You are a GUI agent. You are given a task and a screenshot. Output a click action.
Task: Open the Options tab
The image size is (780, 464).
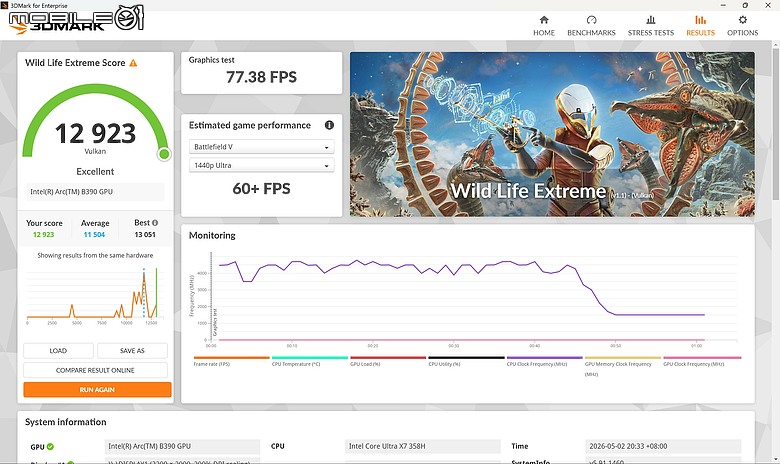click(x=742, y=26)
